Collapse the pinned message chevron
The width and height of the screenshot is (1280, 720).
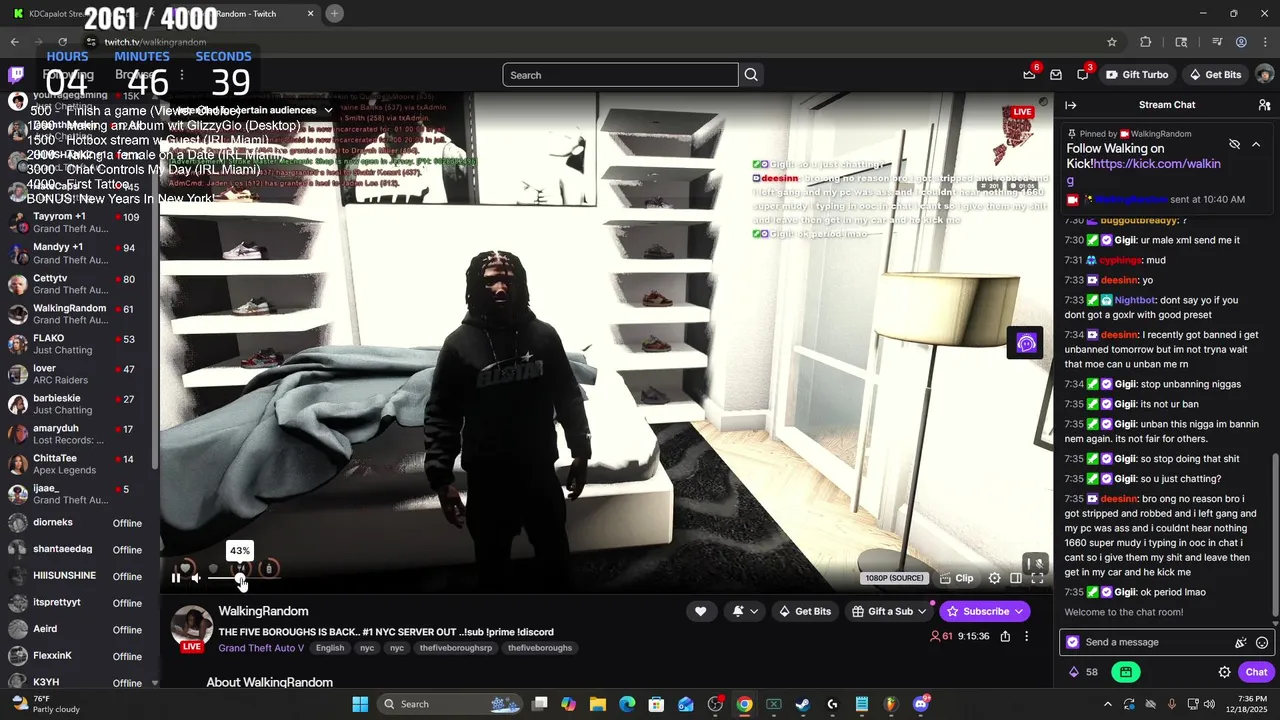coord(1256,144)
